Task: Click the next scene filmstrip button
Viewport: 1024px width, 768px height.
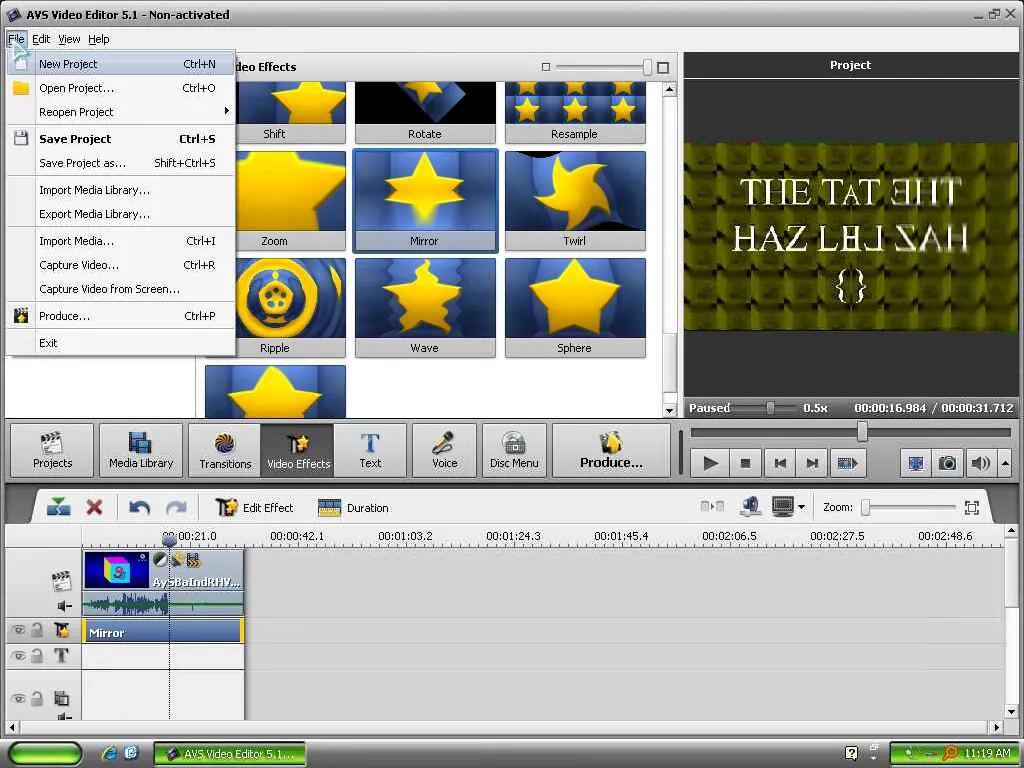Action: (x=848, y=463)
